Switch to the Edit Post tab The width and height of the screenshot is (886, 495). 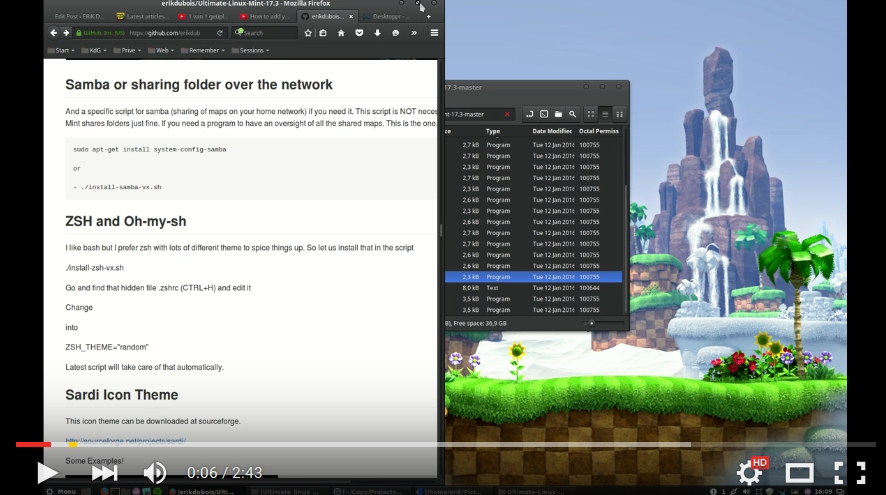(78, 16)
